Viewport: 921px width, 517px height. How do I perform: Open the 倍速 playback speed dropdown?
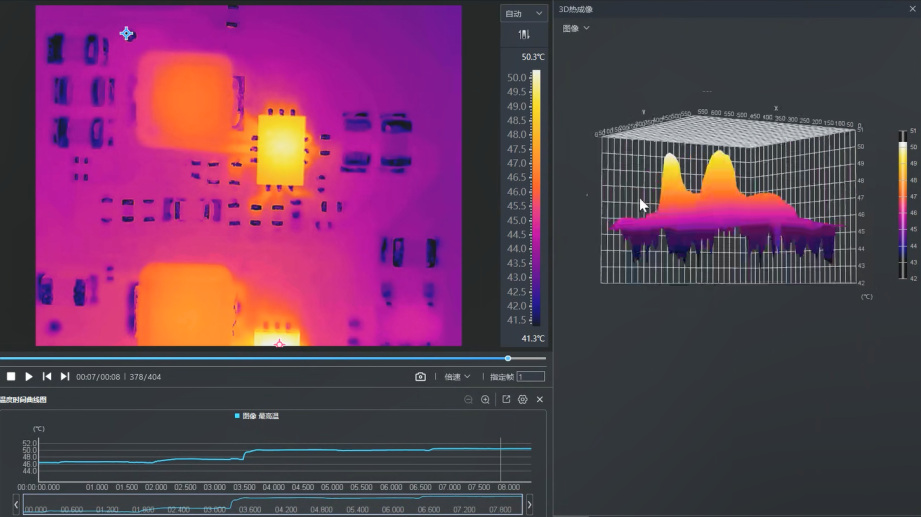coord(457,377)
